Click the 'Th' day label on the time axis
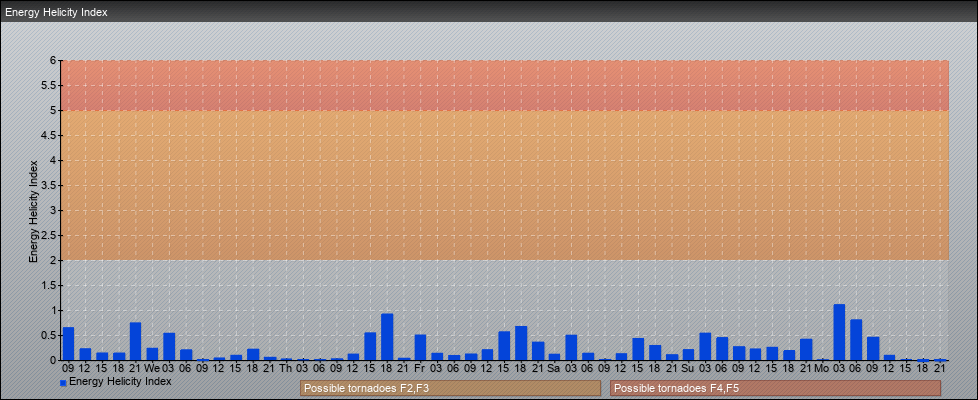The height and width of the screenshot is (400, 978). tap(286, 369)
